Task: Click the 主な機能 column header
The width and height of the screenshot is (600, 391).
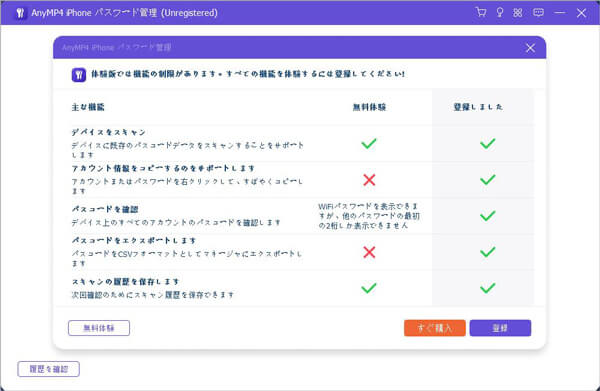Action: coord(88,107)
